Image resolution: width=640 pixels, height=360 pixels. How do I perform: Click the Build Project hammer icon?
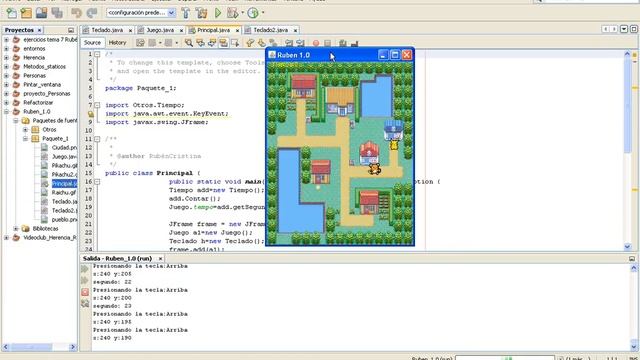pos(186,13)
